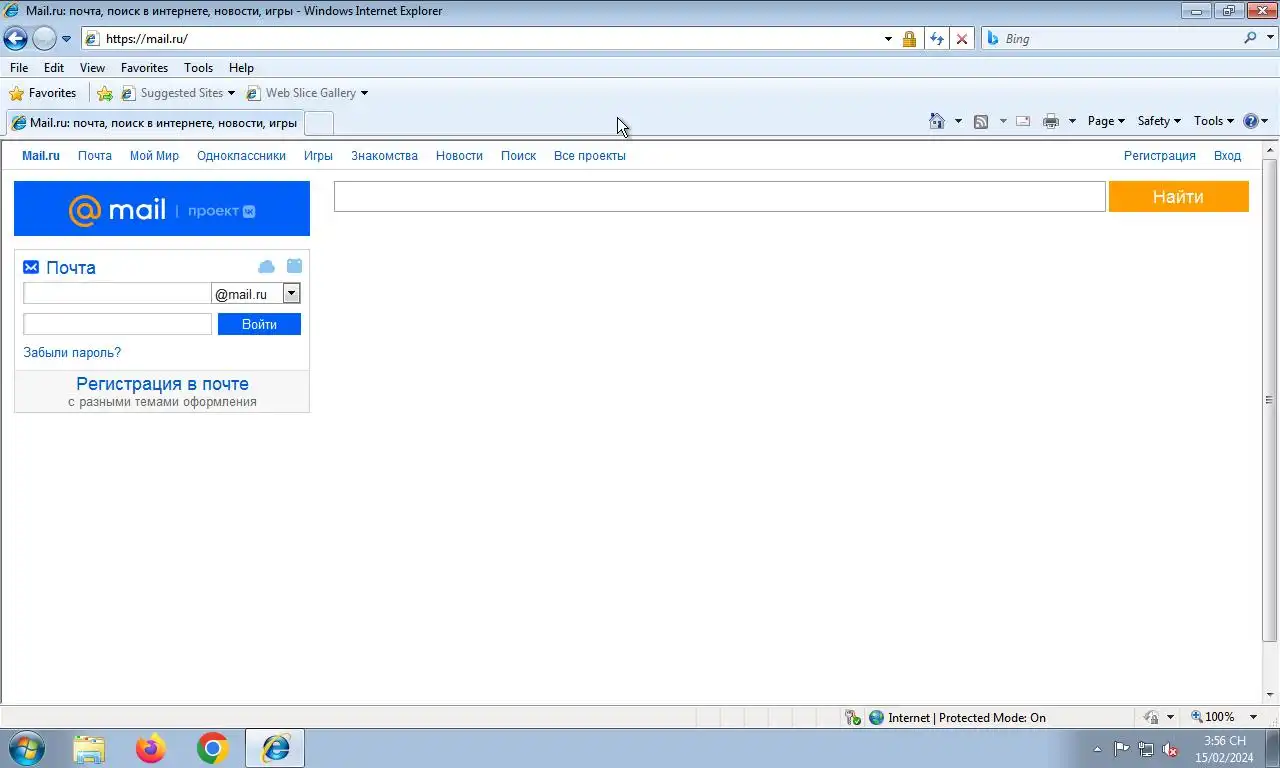1280x768 pixels.
Task: Expand the address bar history dropdown
Action: [x=888, y=39]
